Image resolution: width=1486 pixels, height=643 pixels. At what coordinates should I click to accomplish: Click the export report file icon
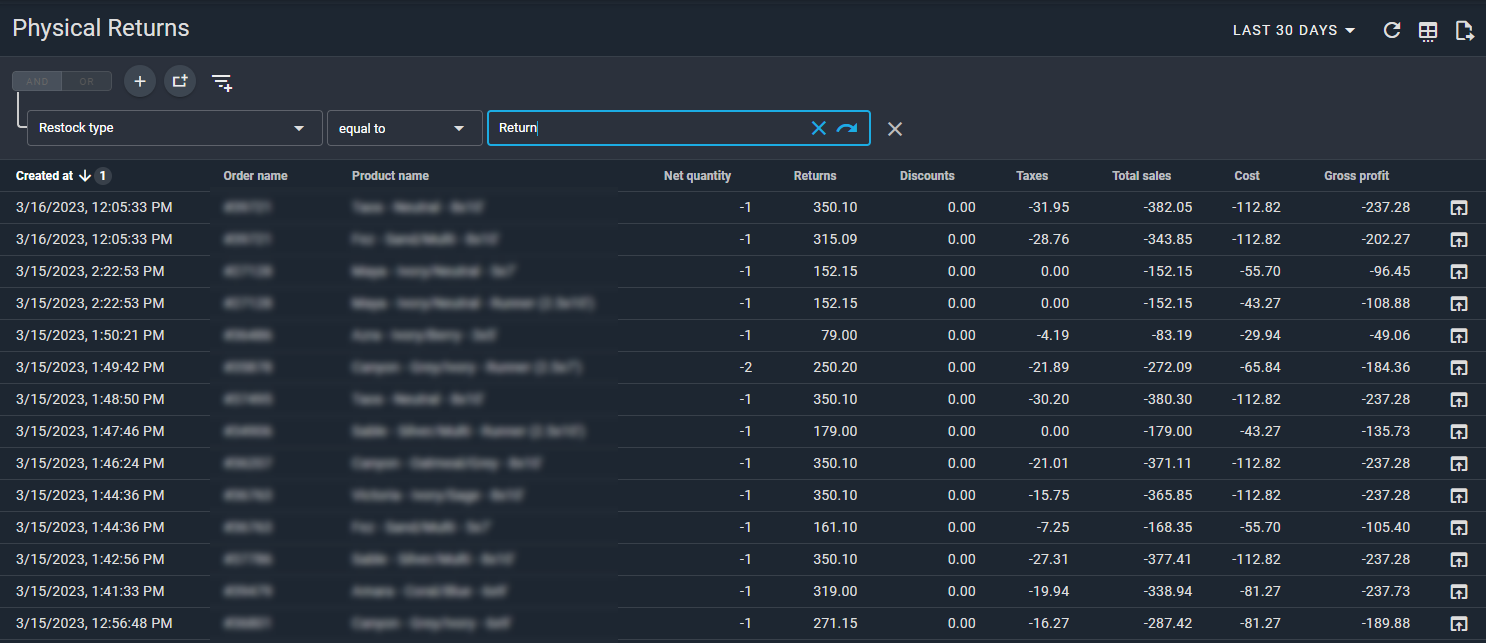click(1465, 31)
